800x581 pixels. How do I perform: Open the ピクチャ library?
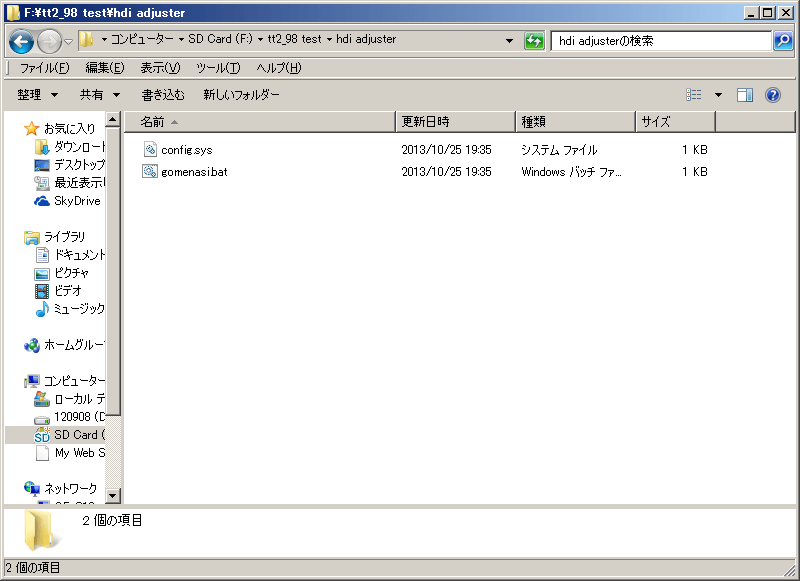(71, 273)
